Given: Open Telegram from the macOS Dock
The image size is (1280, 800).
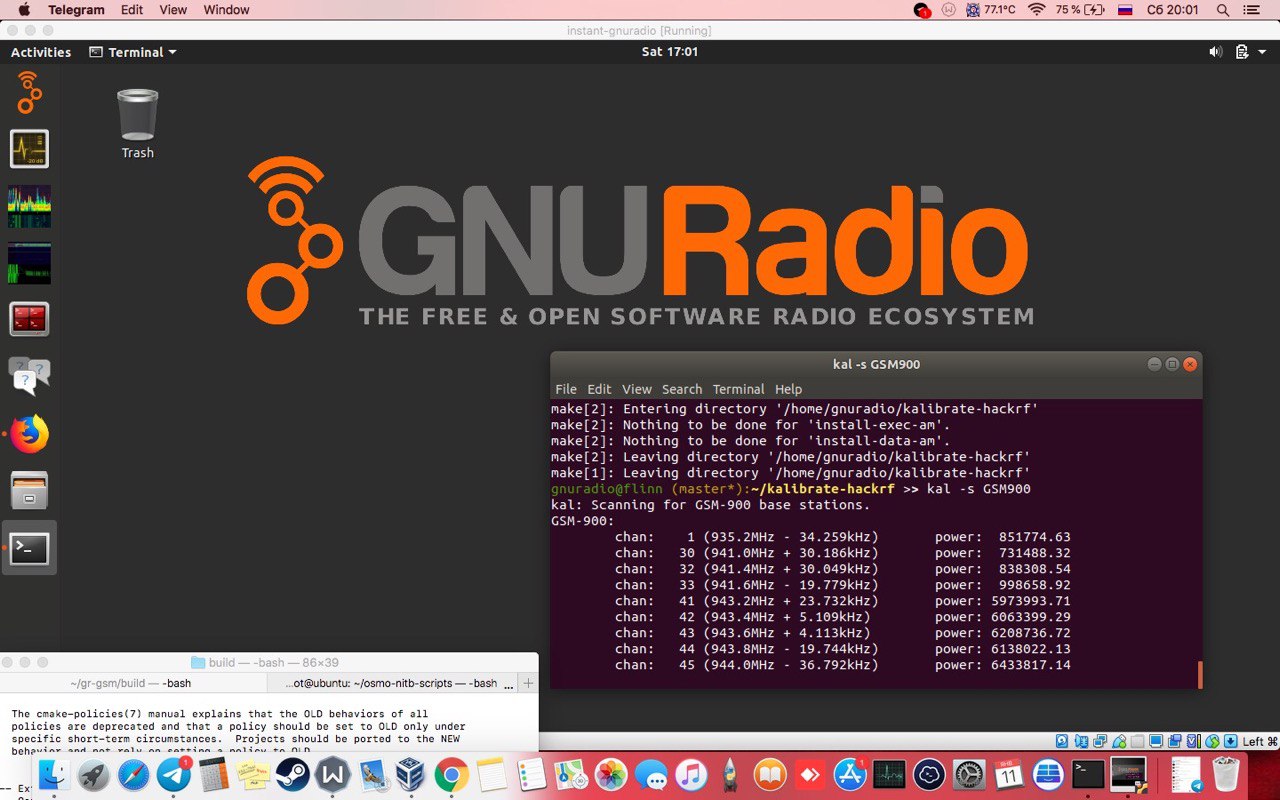Looking at the screenshot, I should point(174,775).
